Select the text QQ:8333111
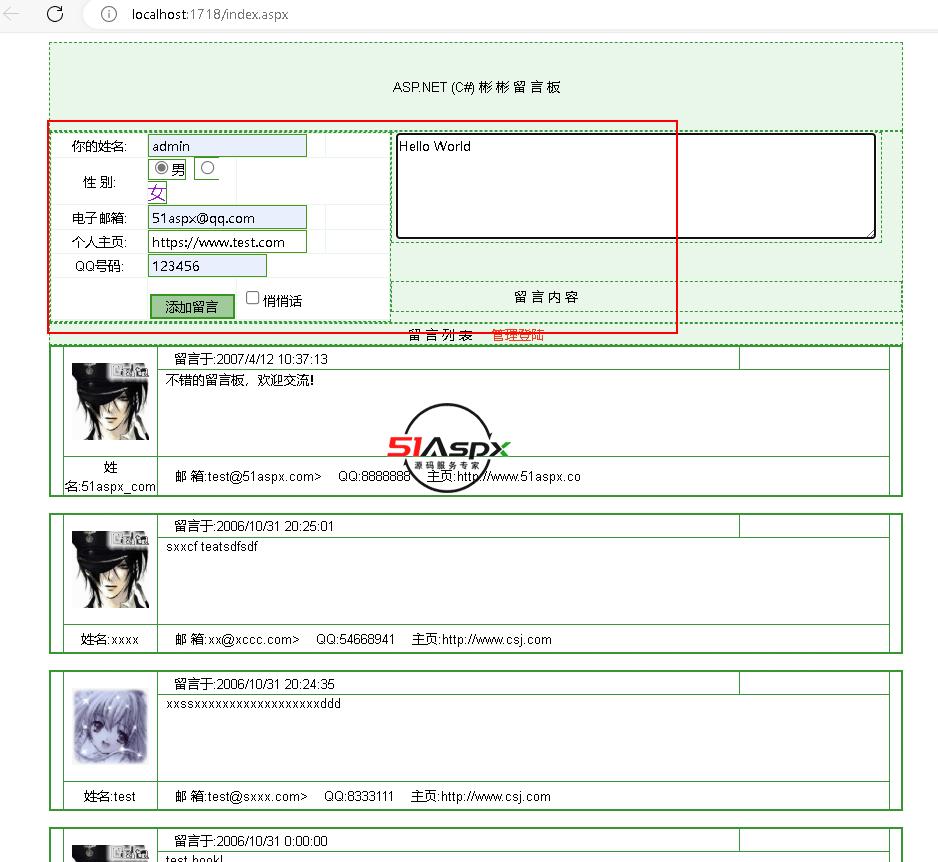 (359, 797)
